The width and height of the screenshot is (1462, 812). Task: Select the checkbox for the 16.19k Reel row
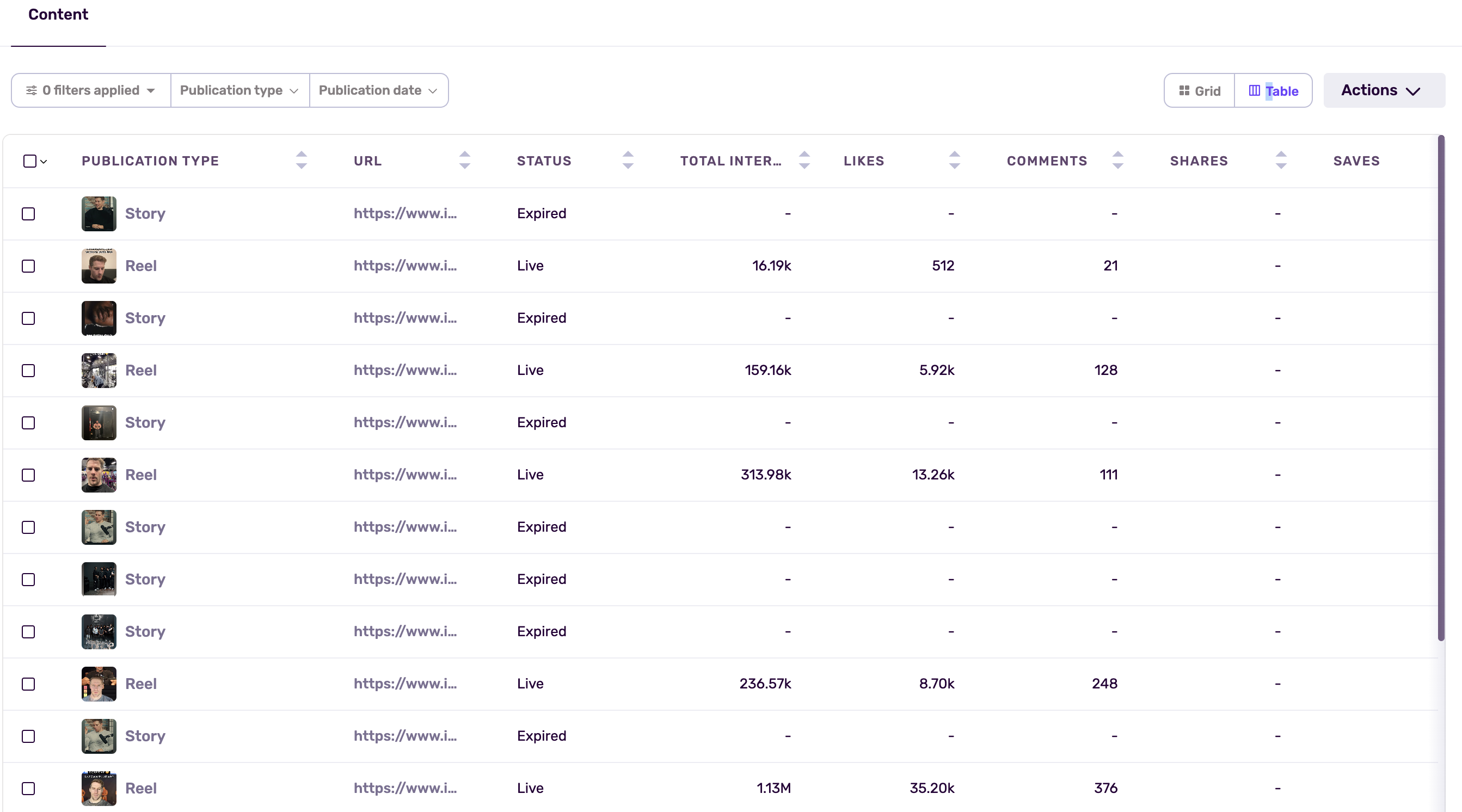(x=28, y=266)
